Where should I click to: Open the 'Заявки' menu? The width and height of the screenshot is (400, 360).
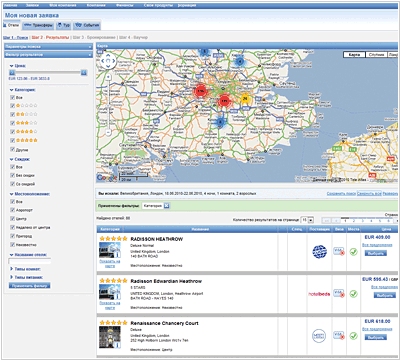(32, 5)
